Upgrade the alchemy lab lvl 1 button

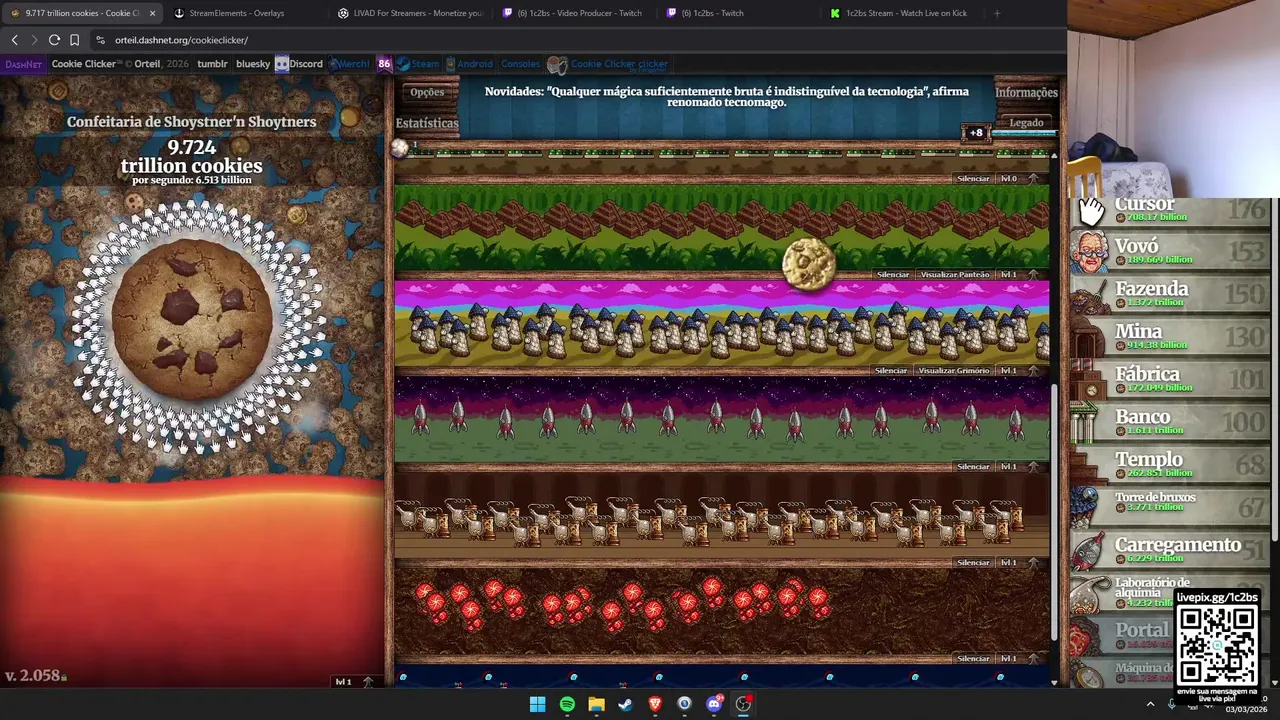[x=1019, y=563]
